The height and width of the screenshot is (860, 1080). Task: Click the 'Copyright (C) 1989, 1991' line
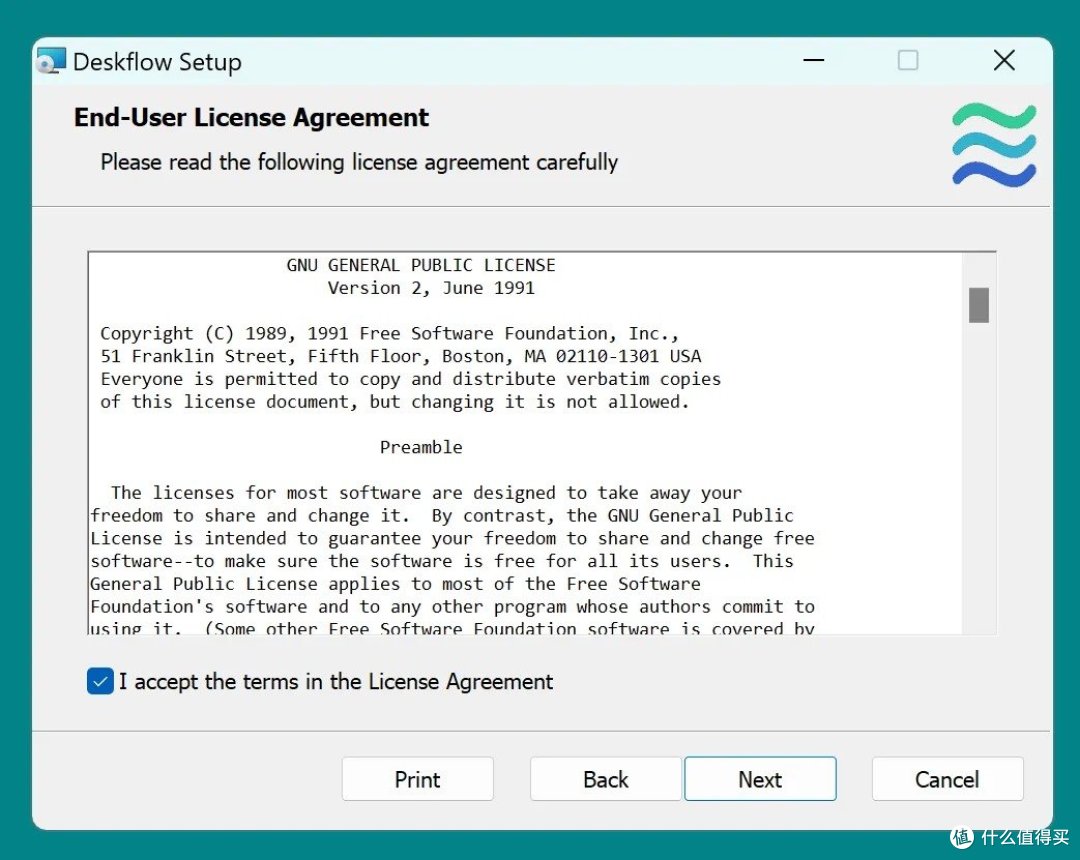pyautogui.click(x=390, y=333)
